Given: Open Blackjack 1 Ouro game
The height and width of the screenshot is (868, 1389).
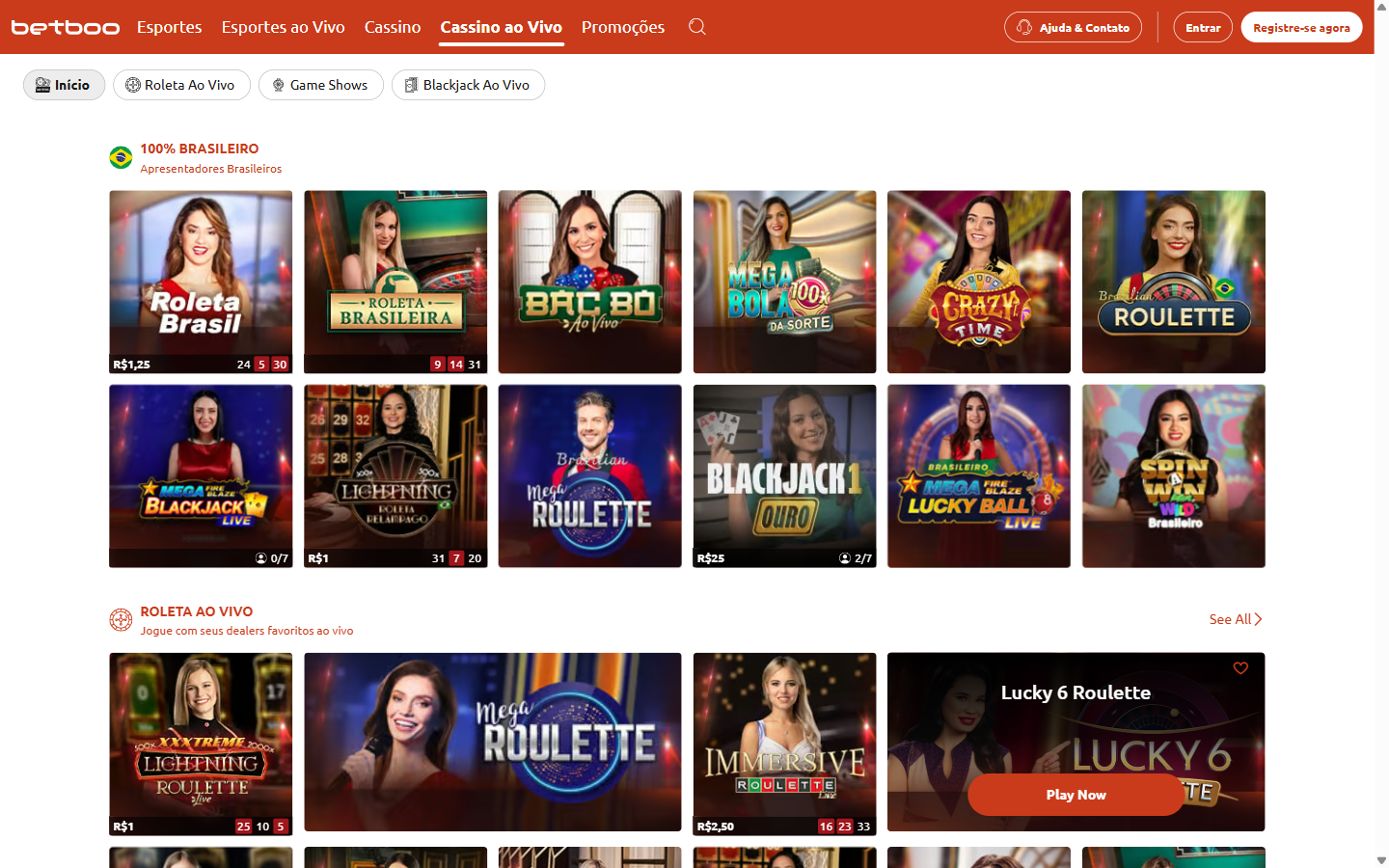Looking at the screenshot, I should click(x=784, y=476).
